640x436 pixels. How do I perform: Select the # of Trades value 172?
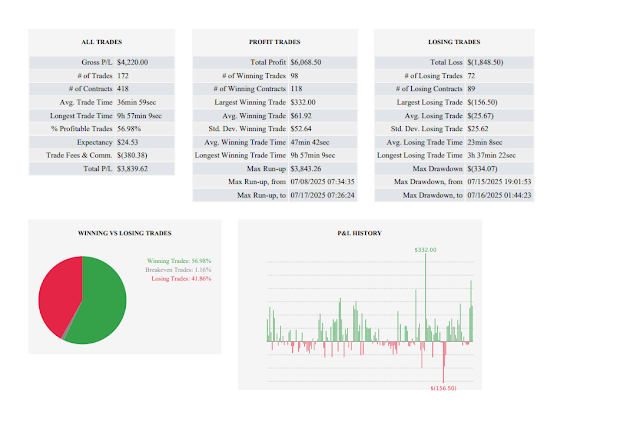pos(122,76)
